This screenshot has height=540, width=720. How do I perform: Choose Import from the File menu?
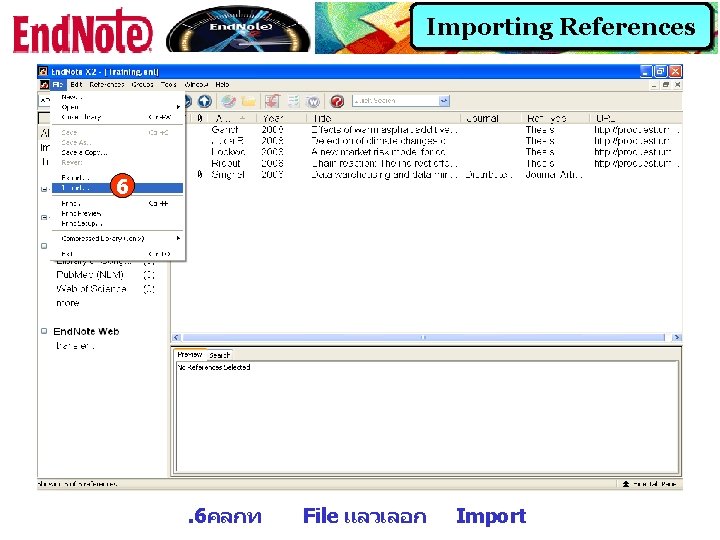(x=117, y=188)
